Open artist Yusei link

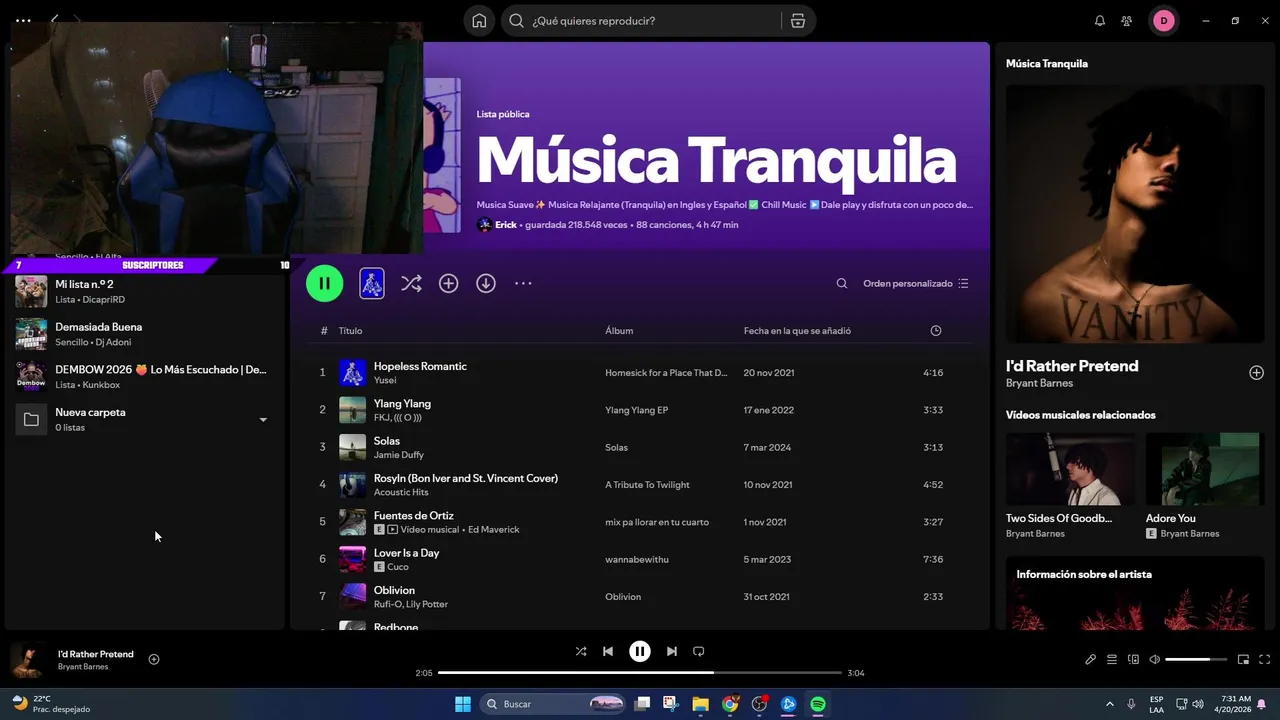tap(385, 380)
